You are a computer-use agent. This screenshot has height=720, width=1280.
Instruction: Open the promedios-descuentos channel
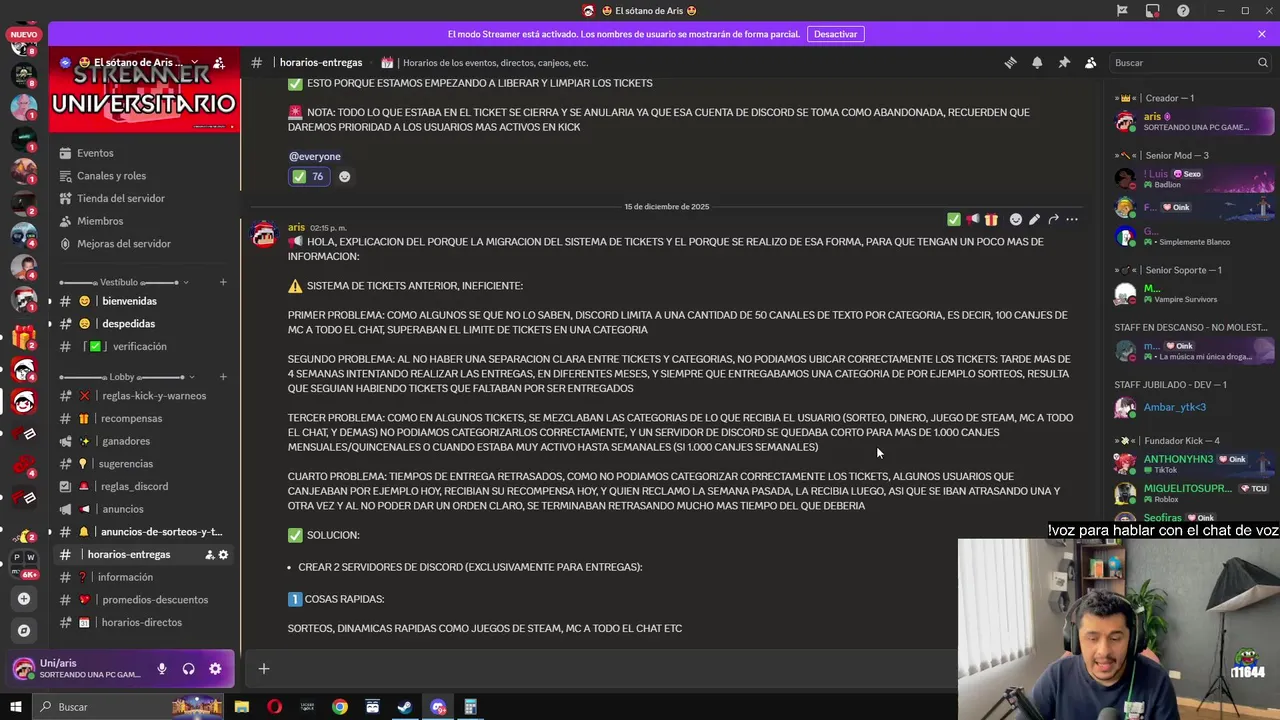(x=145, y=600)
